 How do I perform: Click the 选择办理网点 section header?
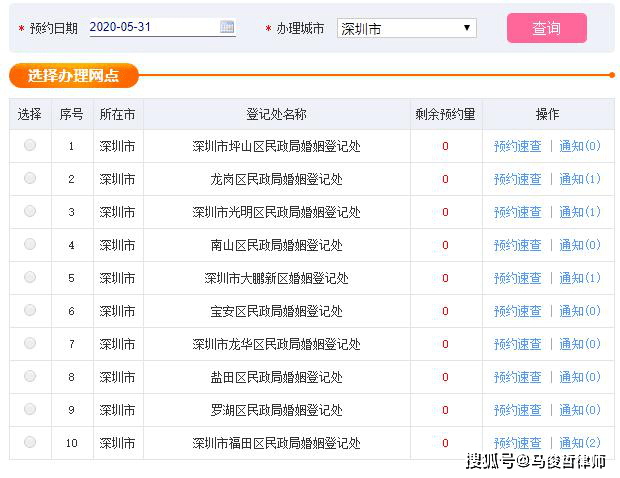click(x=74, y=75)
